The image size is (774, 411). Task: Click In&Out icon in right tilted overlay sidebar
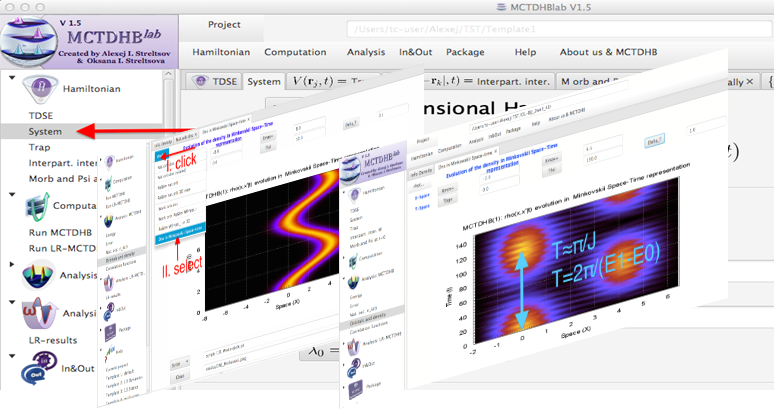(x=354, y=369)
